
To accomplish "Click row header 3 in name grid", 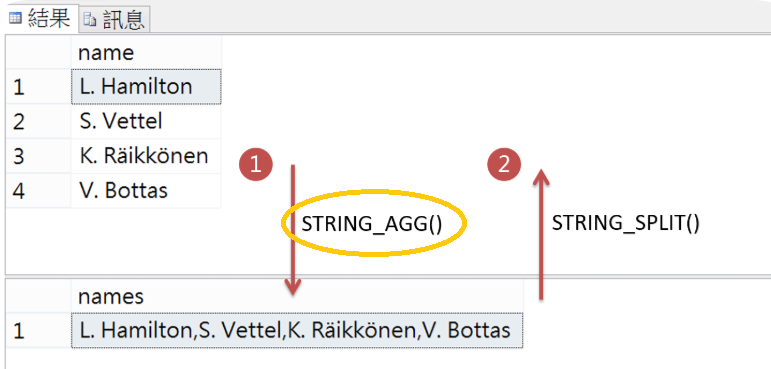I will coord(38,156).
